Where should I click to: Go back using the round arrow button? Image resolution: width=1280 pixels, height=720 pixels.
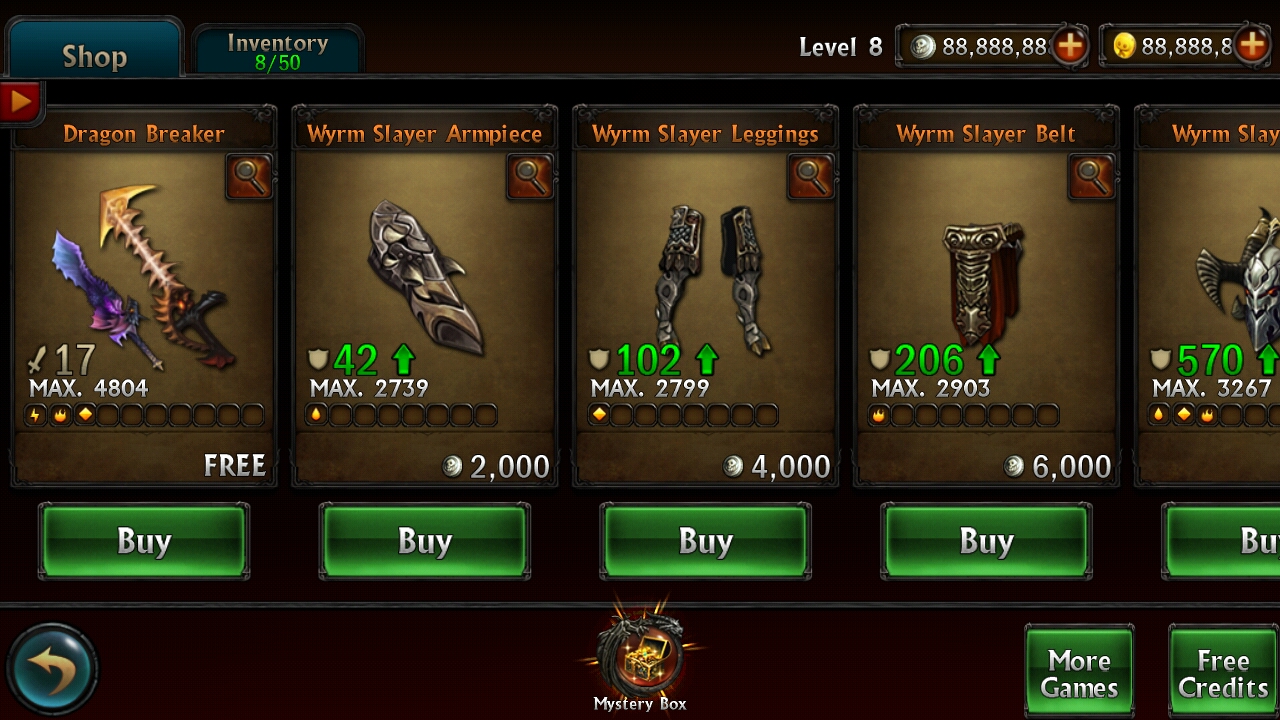click(x=52, y=669)
